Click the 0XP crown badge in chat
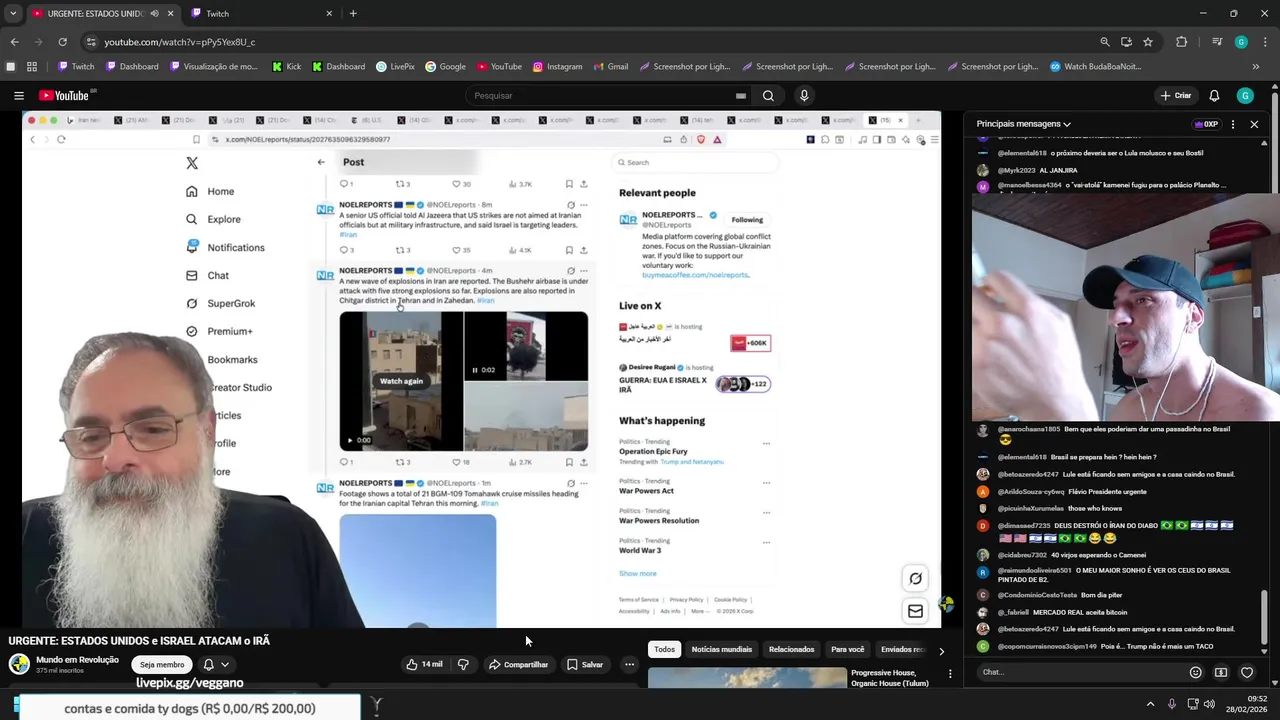This screenshot has width=1280, height=720. [x=1206, y=124]
